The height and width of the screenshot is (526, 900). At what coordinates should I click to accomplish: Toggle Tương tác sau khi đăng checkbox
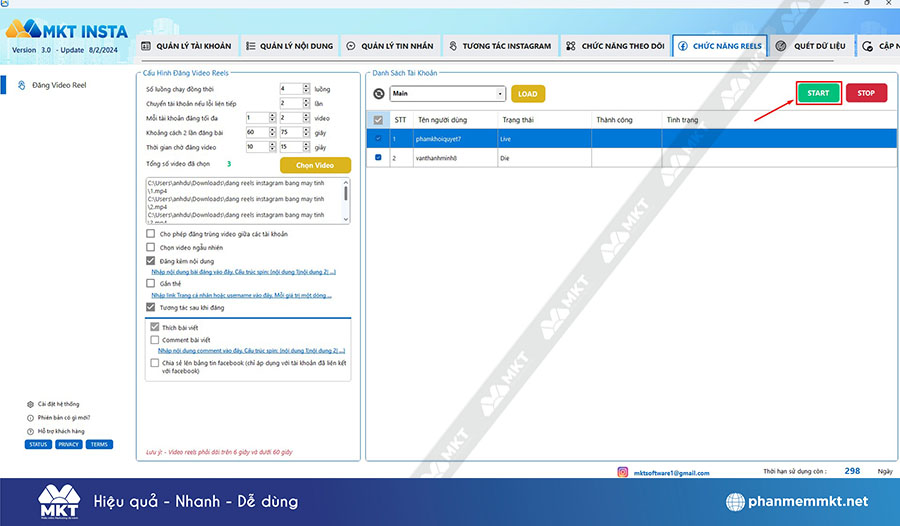click(x=150, y=307)
